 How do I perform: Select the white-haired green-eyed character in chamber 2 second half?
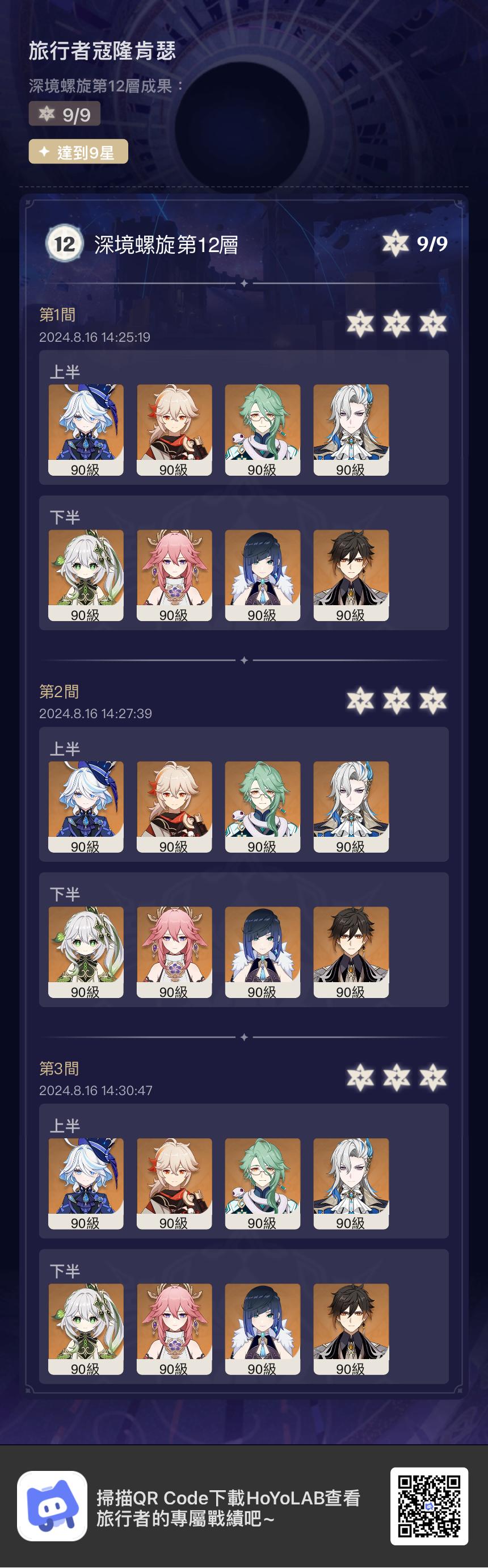coord(86,953)
